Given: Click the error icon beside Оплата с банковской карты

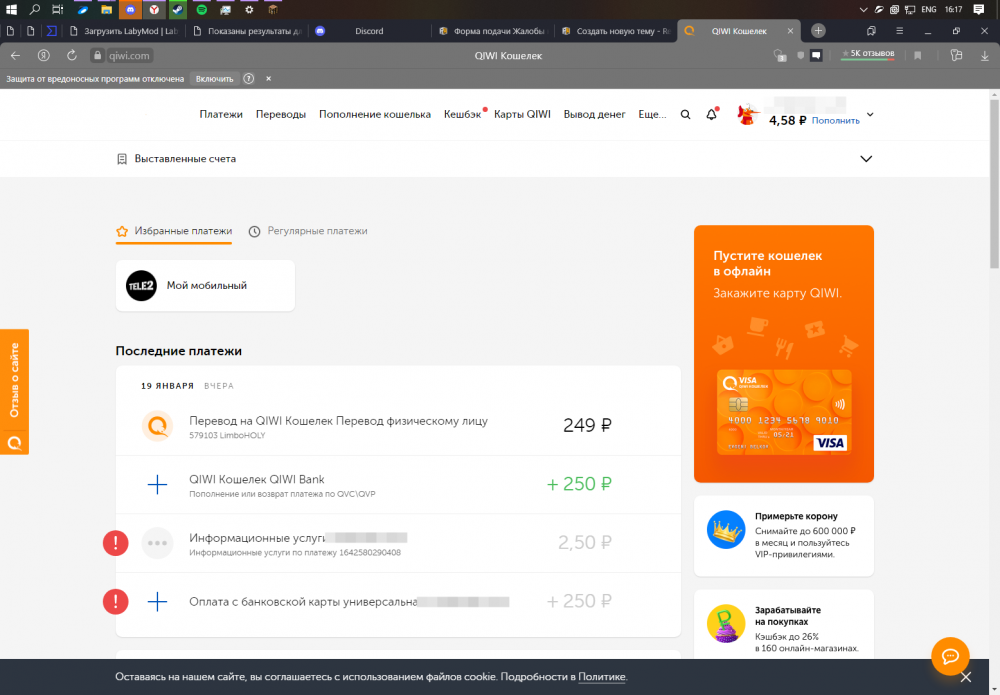Looking at the screenshot, I should pyautogui.click(x=115, y=601).
